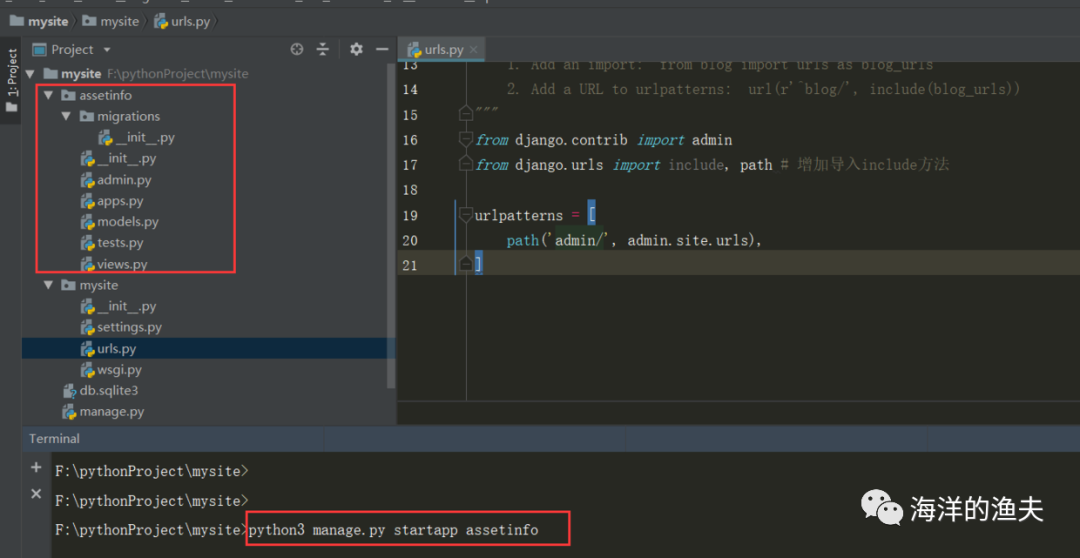The image size is (1080, 558).
Task: Select views.py in project tree
Action: click(114, 264)
